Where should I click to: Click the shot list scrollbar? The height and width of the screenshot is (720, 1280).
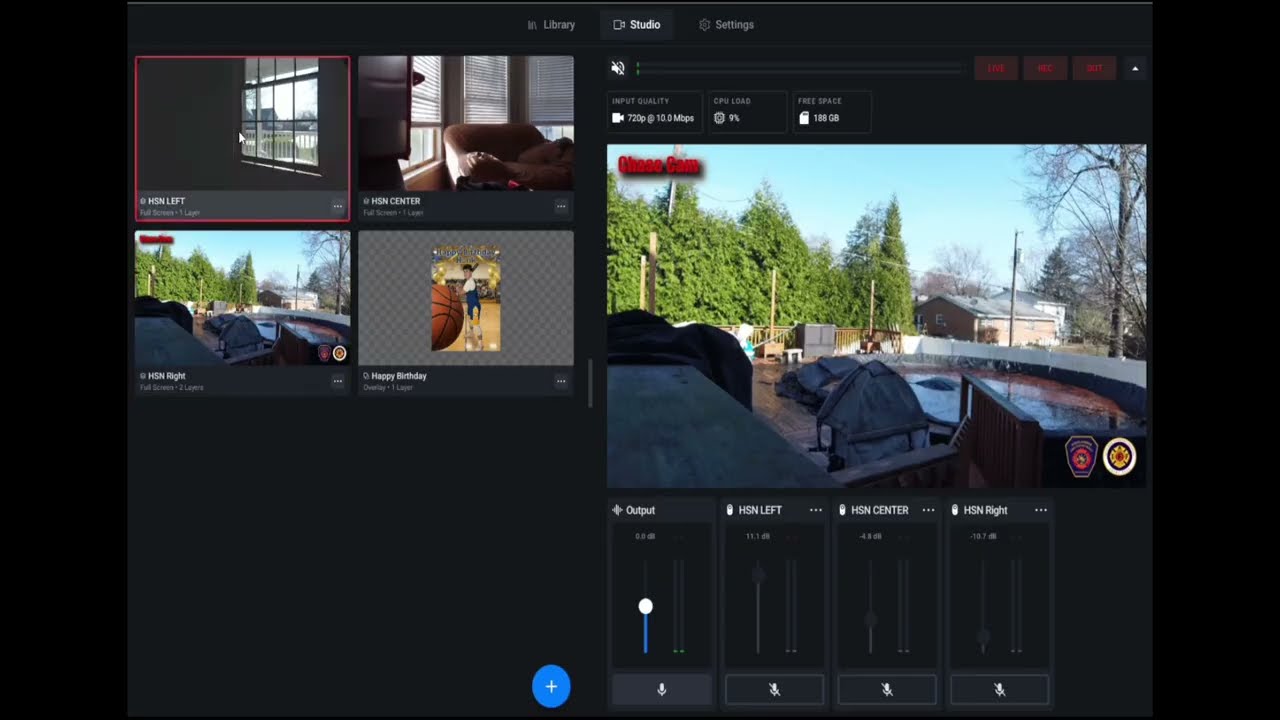(x=590, y=383)
